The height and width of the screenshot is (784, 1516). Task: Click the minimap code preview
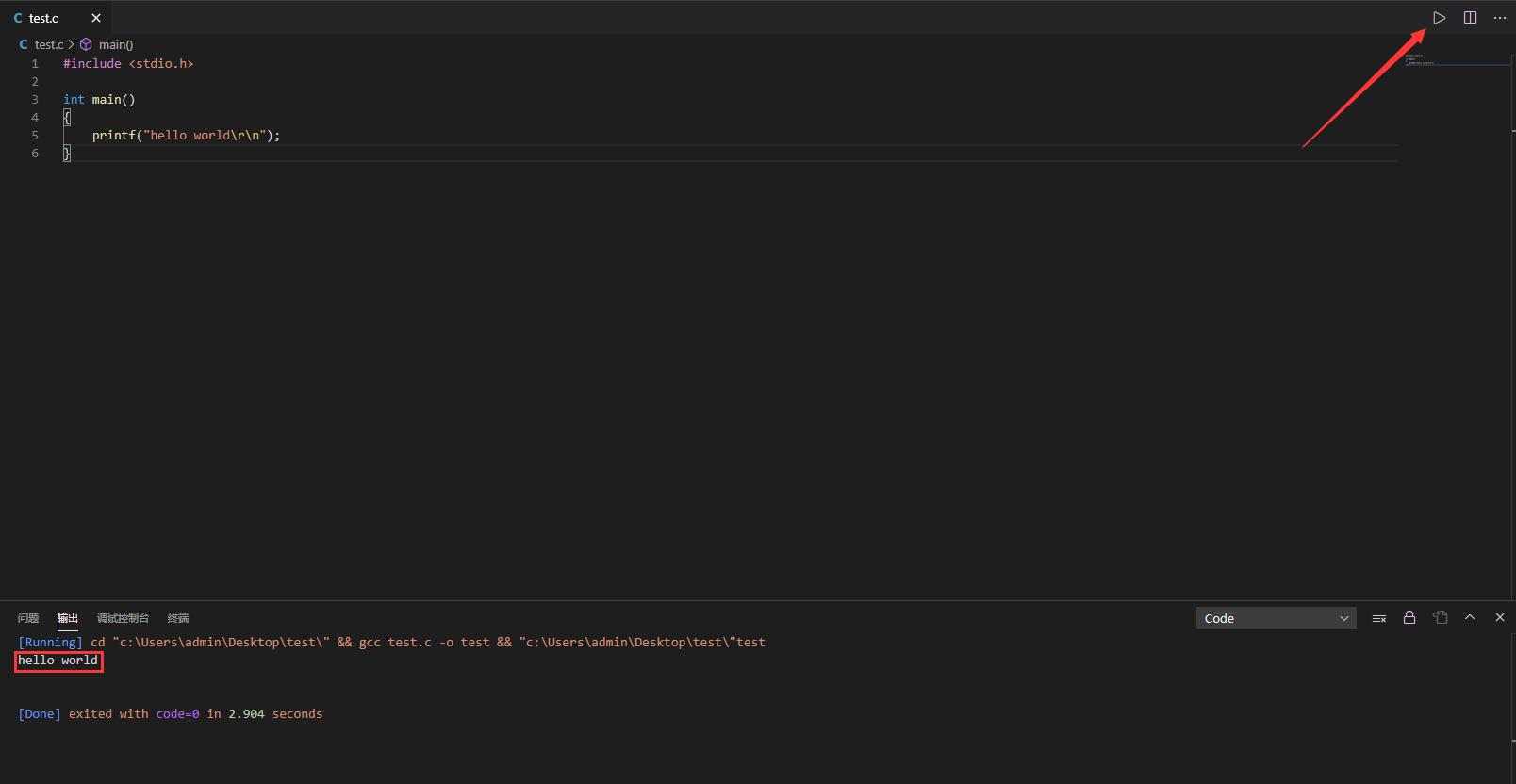[x=1420, y=60]
